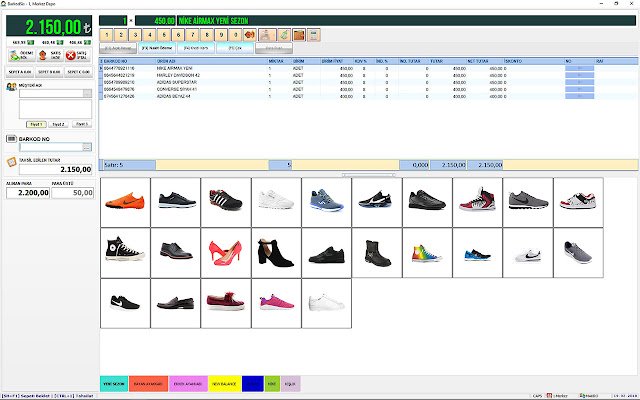
Task: Click on-screen numpad key 5
Action: tap(164, 35)
